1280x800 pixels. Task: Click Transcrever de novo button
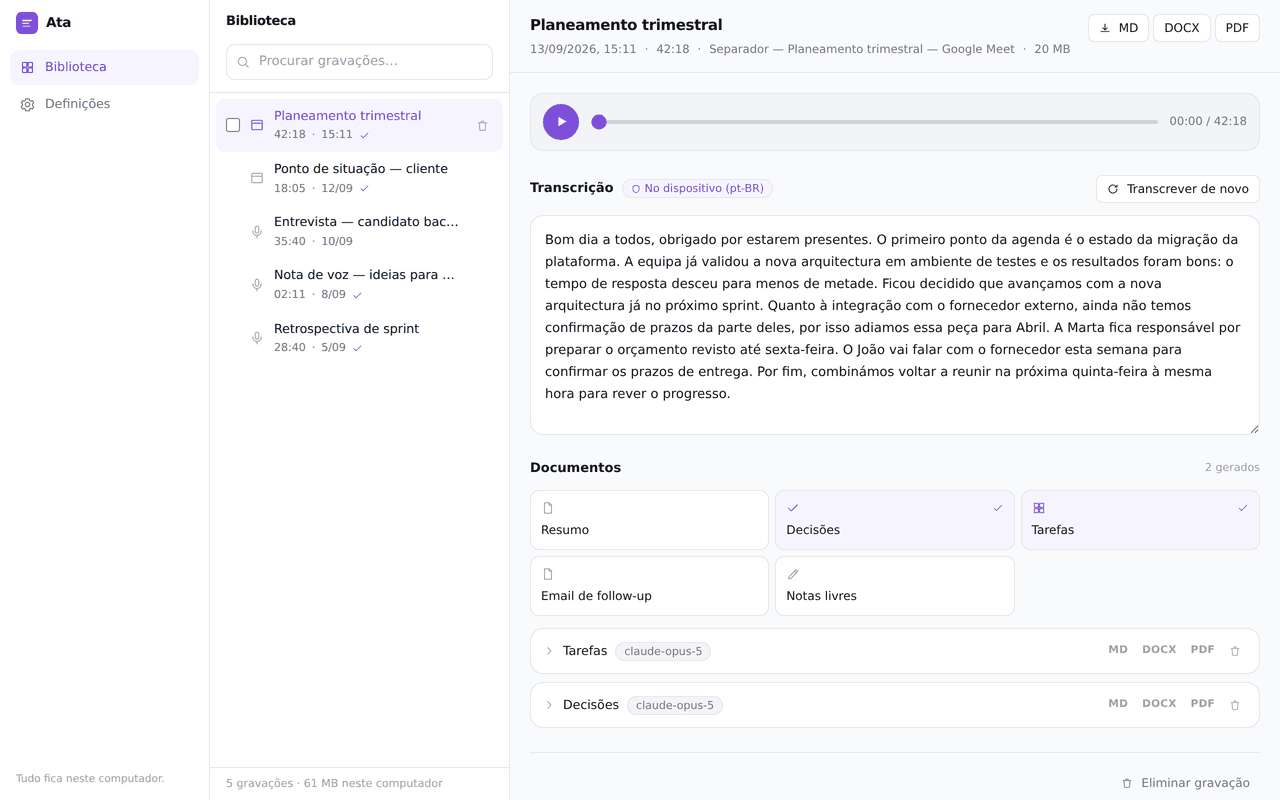click(x=1177, y=189)
